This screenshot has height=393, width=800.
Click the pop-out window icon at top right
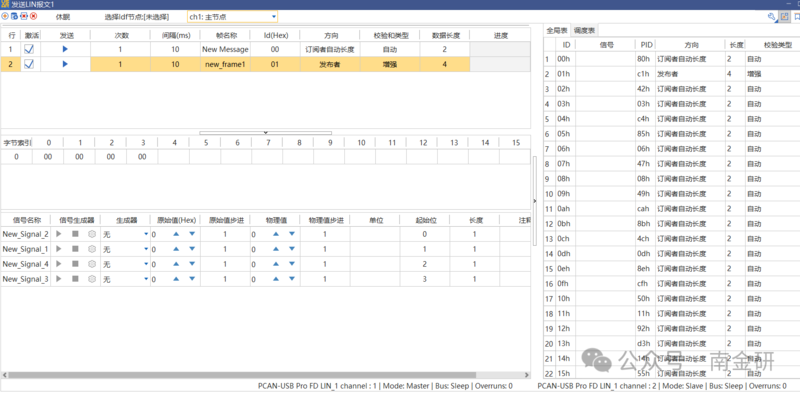[785, 16]
